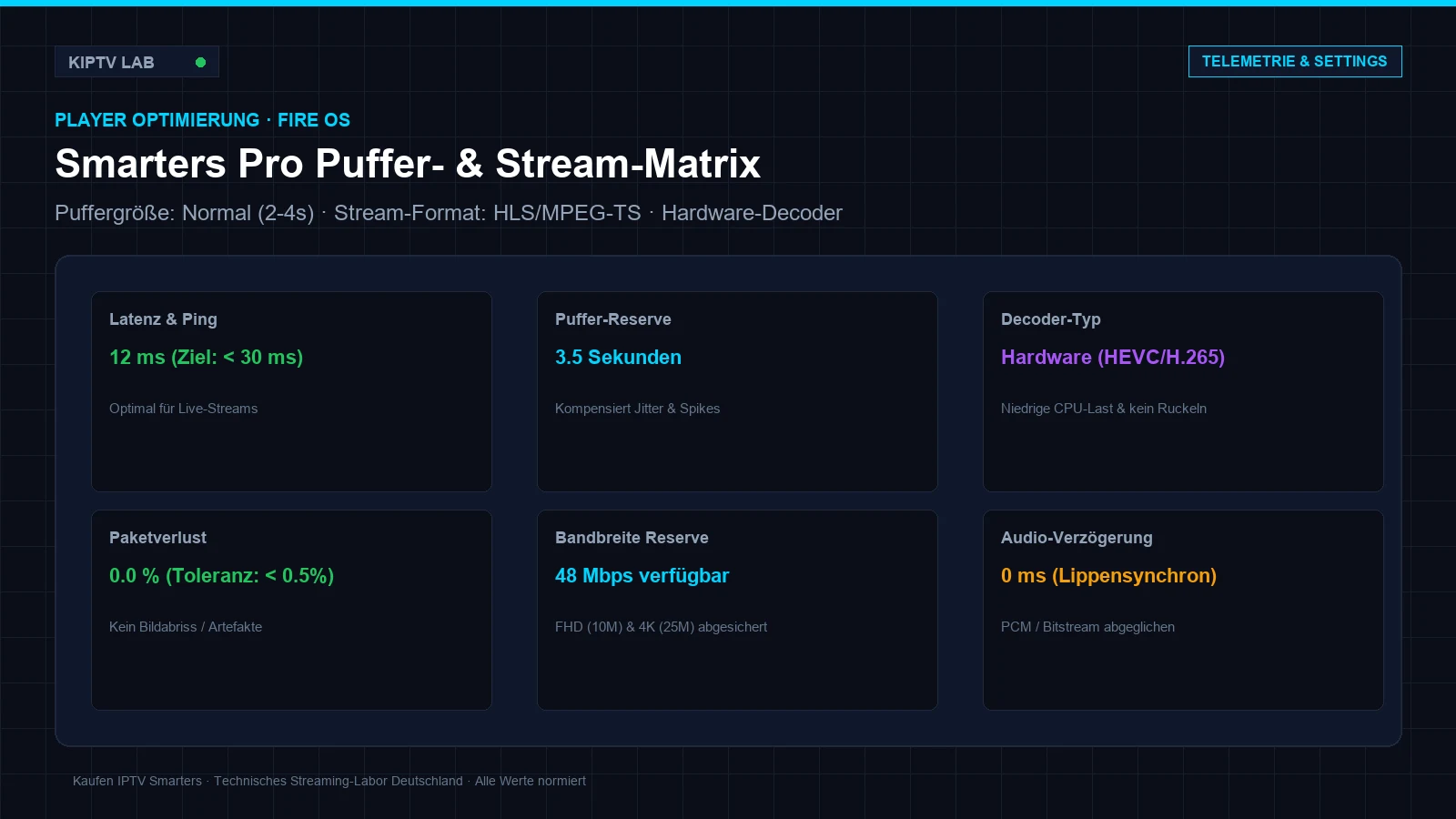Select the PLAYER OPTIMIERUNG · FIRE OS label
The width and height of the screenshot is (1456, 819).
pyautogui.click(x=202, y=120)
